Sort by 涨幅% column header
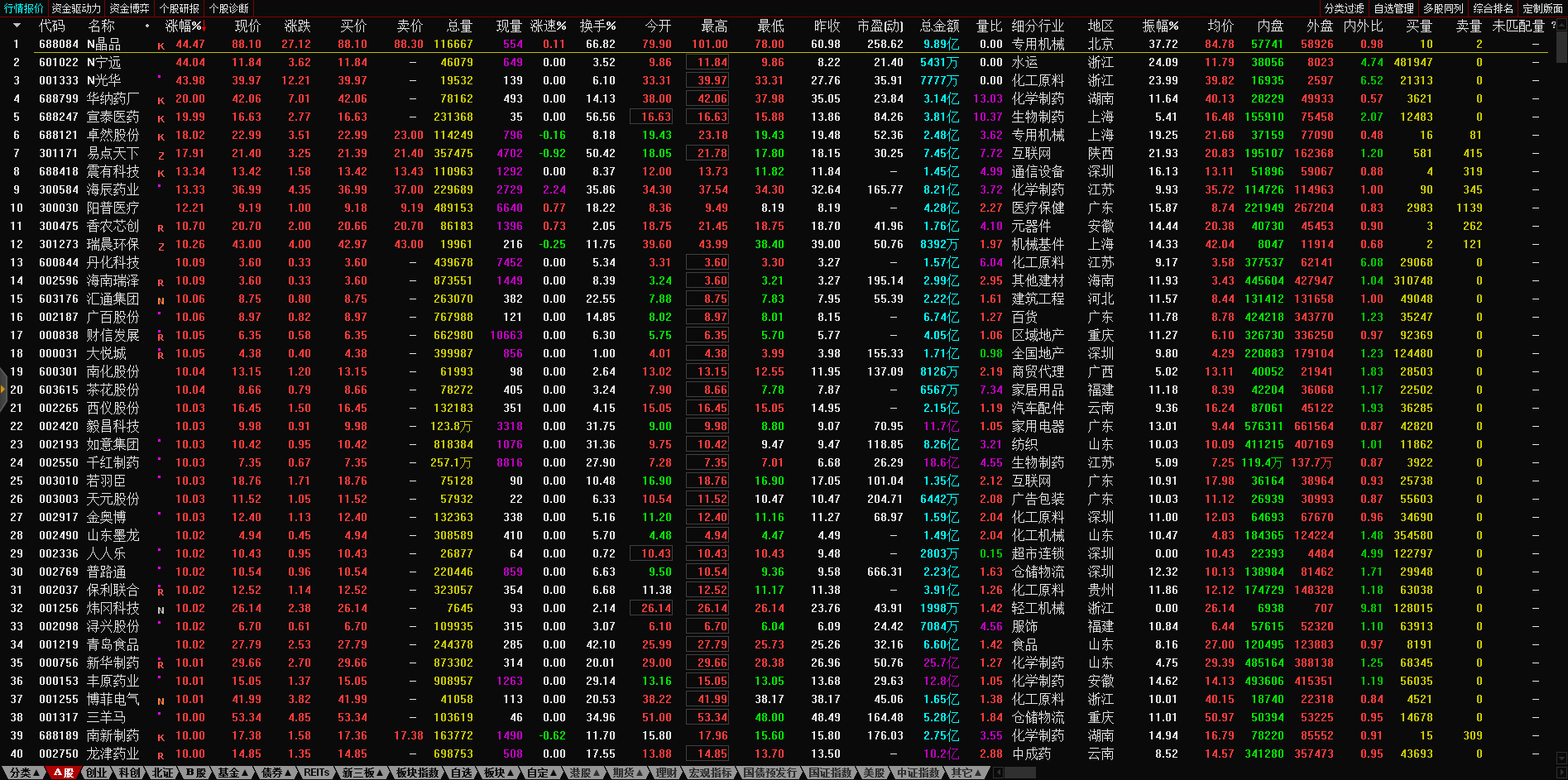The height and width of the screenshot is (780, 1568). 184,26
